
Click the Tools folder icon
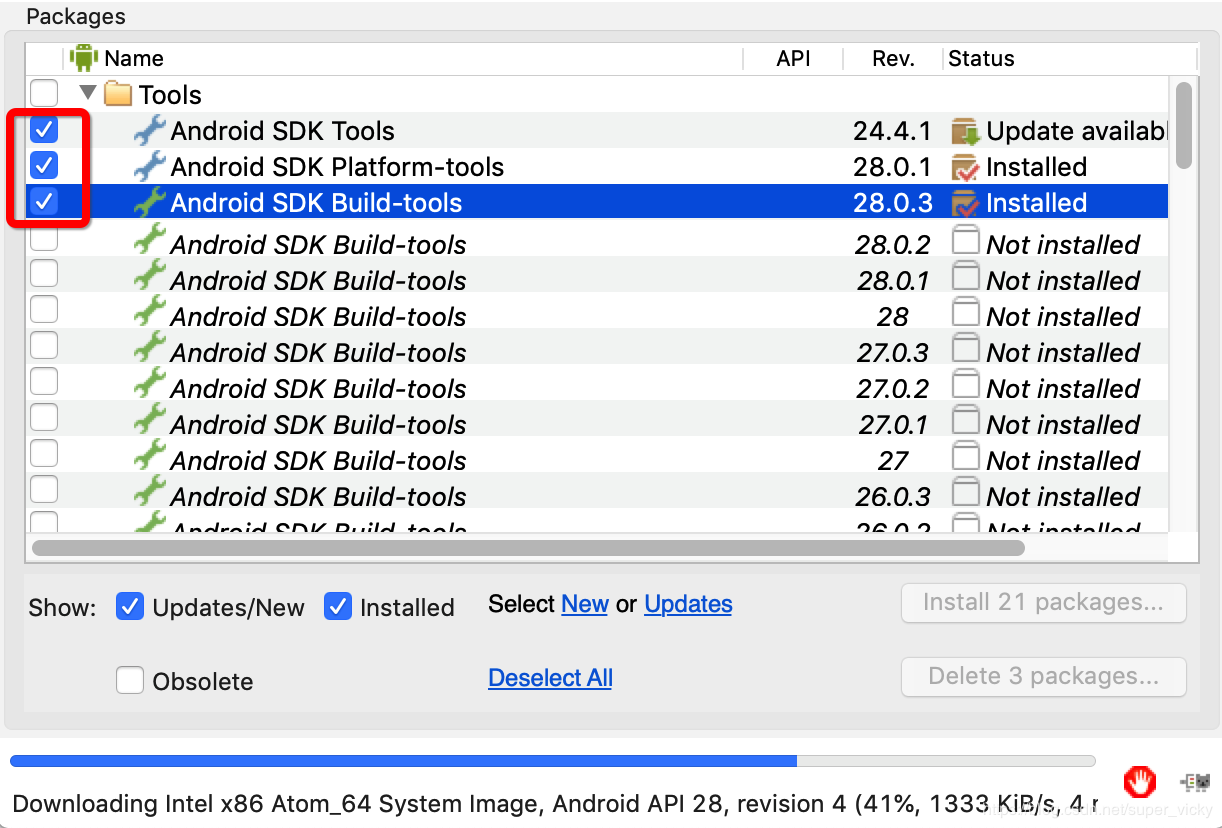coord(118,94)
